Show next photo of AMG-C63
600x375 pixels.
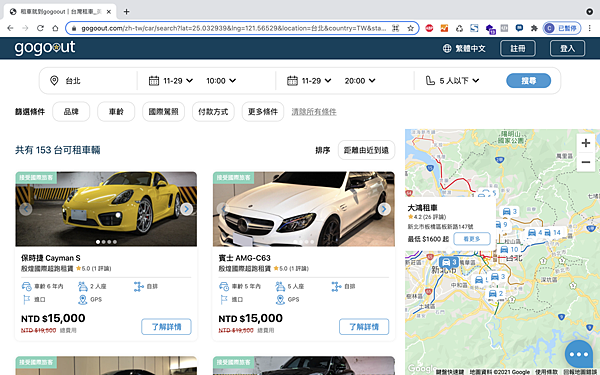pos(384,209)
